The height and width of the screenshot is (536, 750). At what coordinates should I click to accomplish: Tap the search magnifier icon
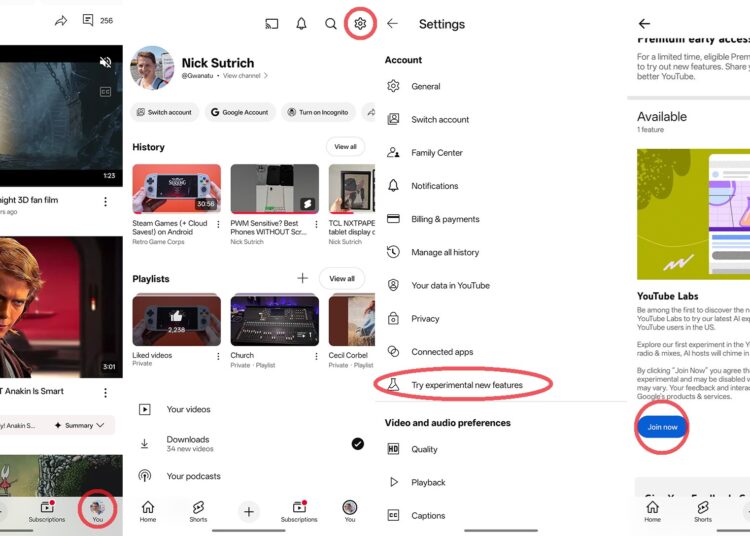(x=331, y=23)
